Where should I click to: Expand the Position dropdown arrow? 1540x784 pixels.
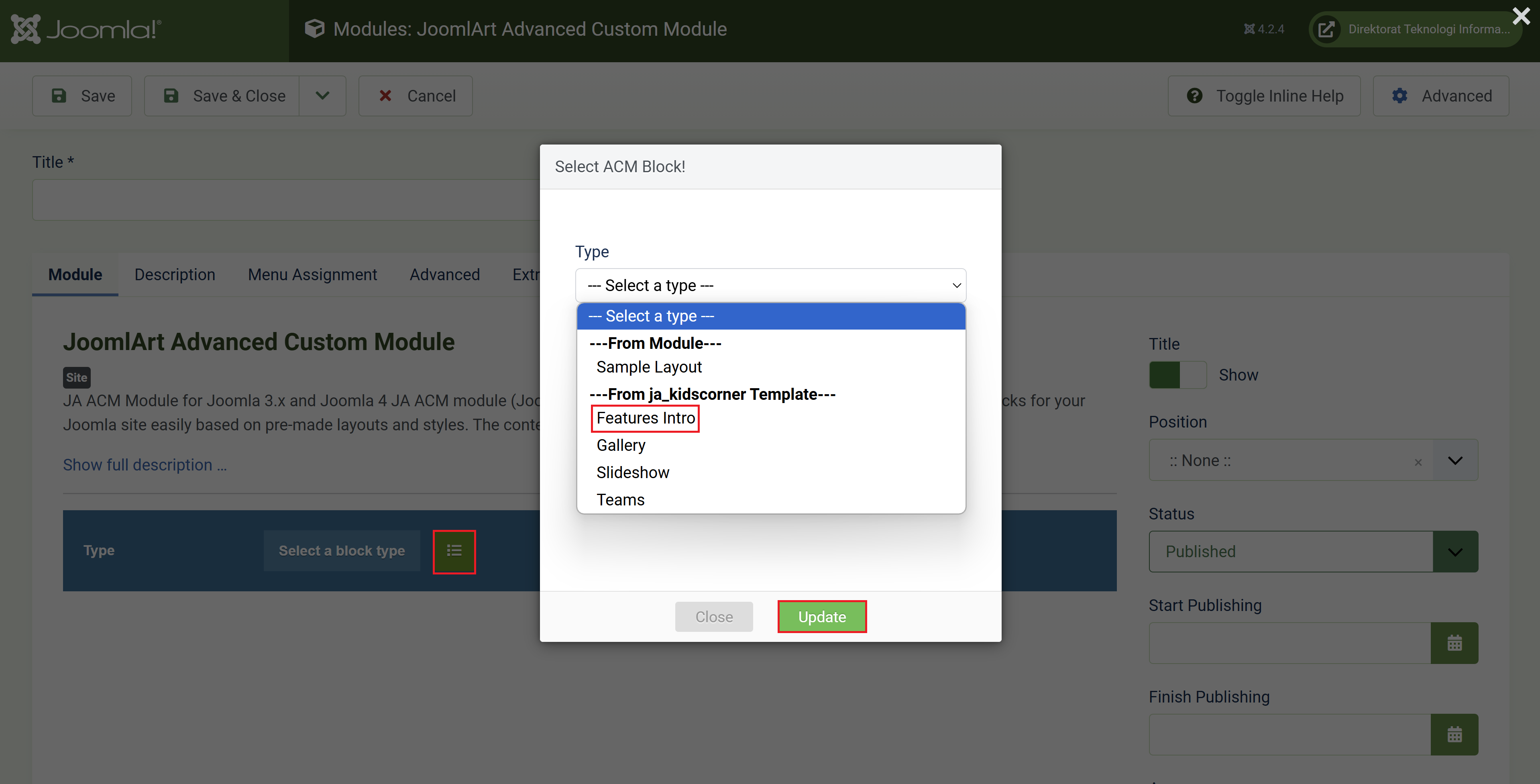click(x=1455, y=460)
